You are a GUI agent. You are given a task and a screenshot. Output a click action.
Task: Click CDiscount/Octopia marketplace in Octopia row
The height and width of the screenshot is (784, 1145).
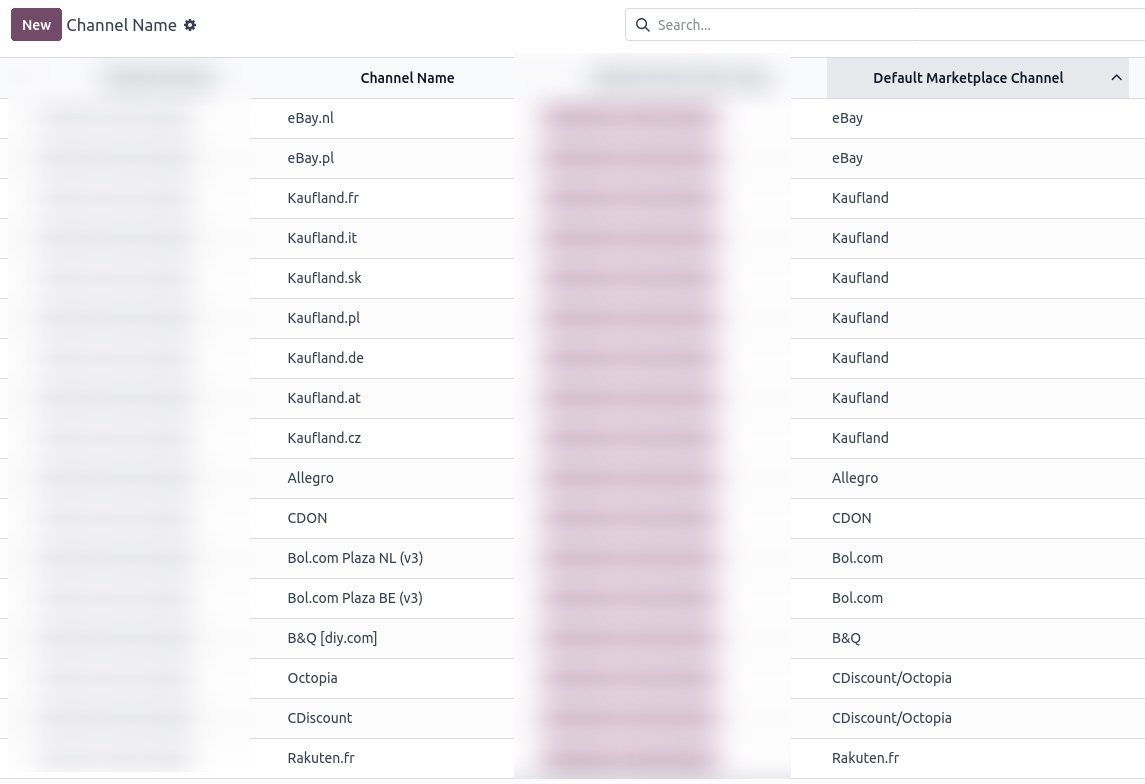tap(891, 678)
